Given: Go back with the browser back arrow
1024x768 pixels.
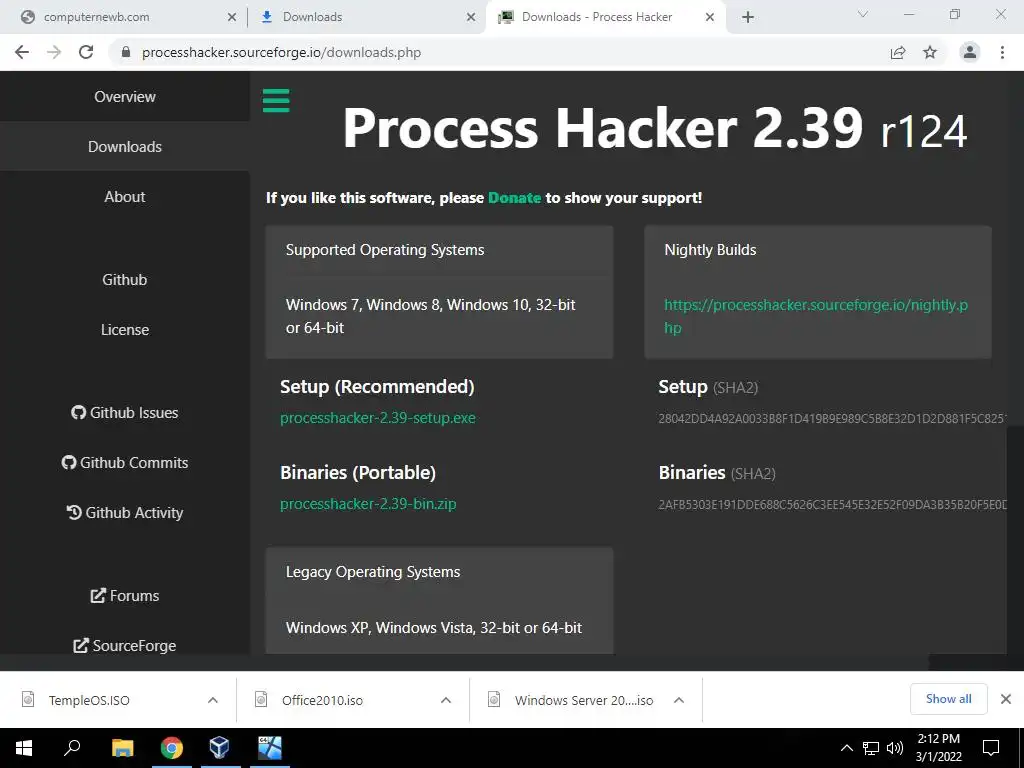Looking at the screenshot, I should tap(22, 52).
